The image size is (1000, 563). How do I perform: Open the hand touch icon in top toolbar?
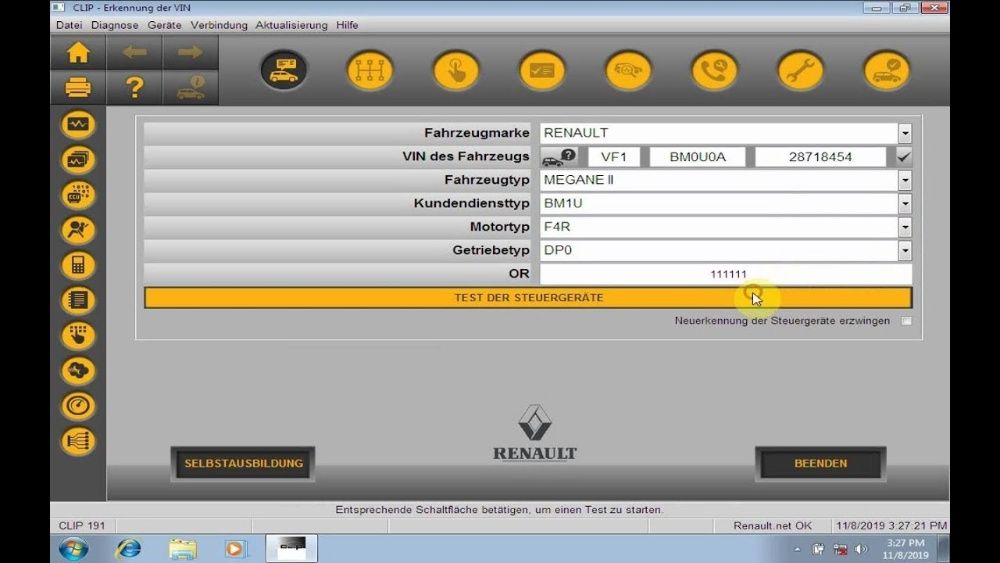pyautogui.click(x=456, y=70)
